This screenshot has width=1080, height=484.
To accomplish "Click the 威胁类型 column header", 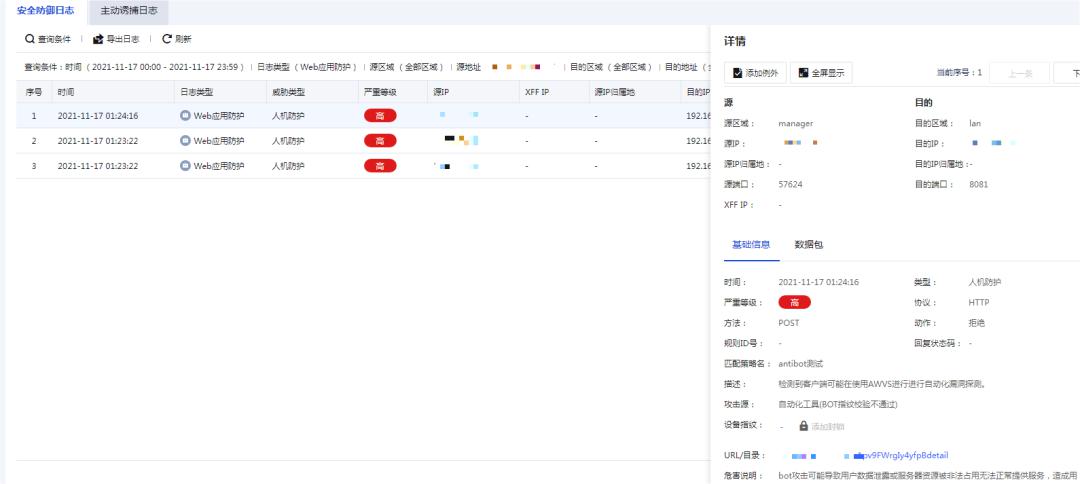I will pos(288,91).
